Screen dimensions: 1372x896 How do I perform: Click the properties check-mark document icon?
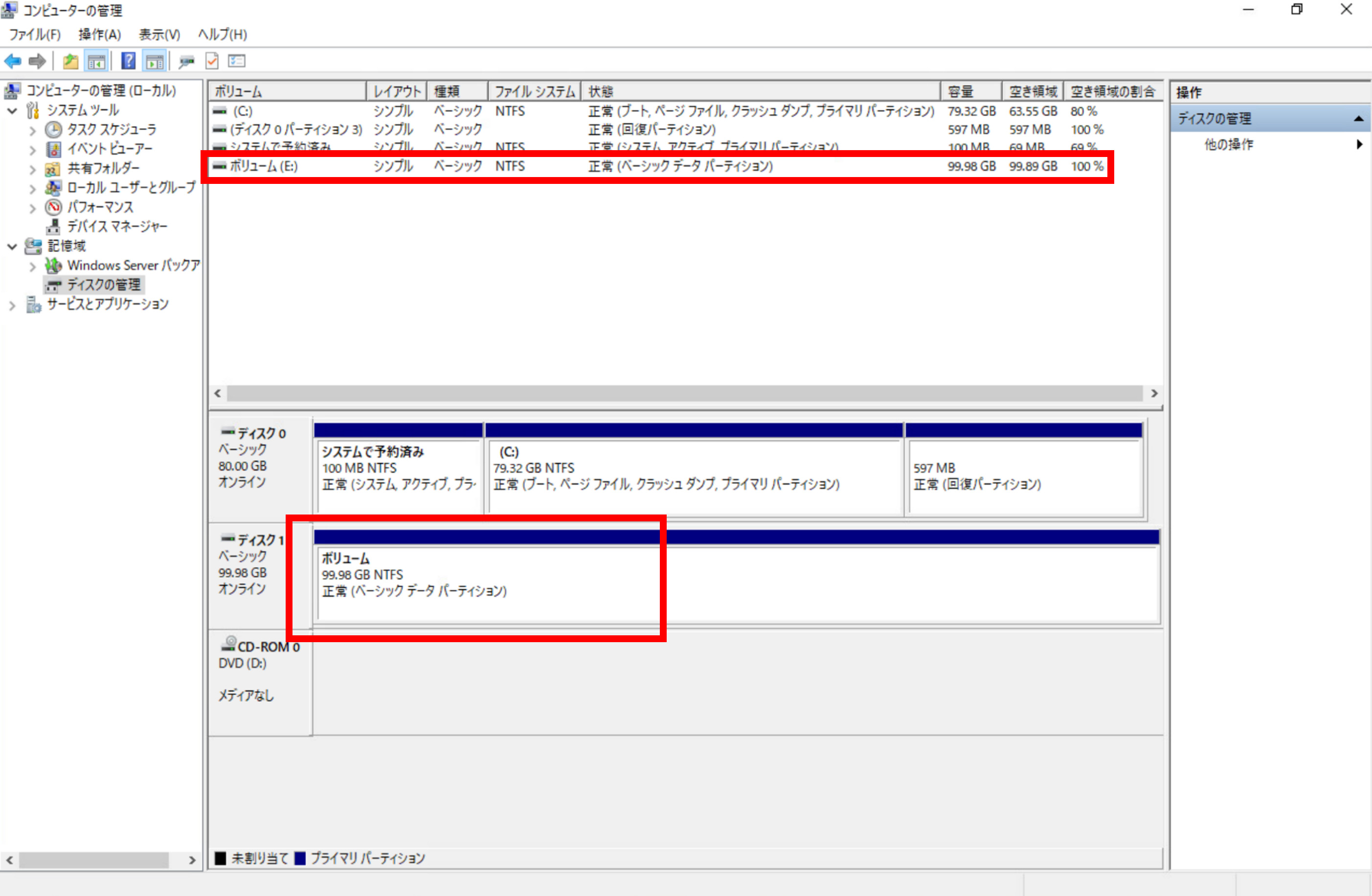[212, 61]
